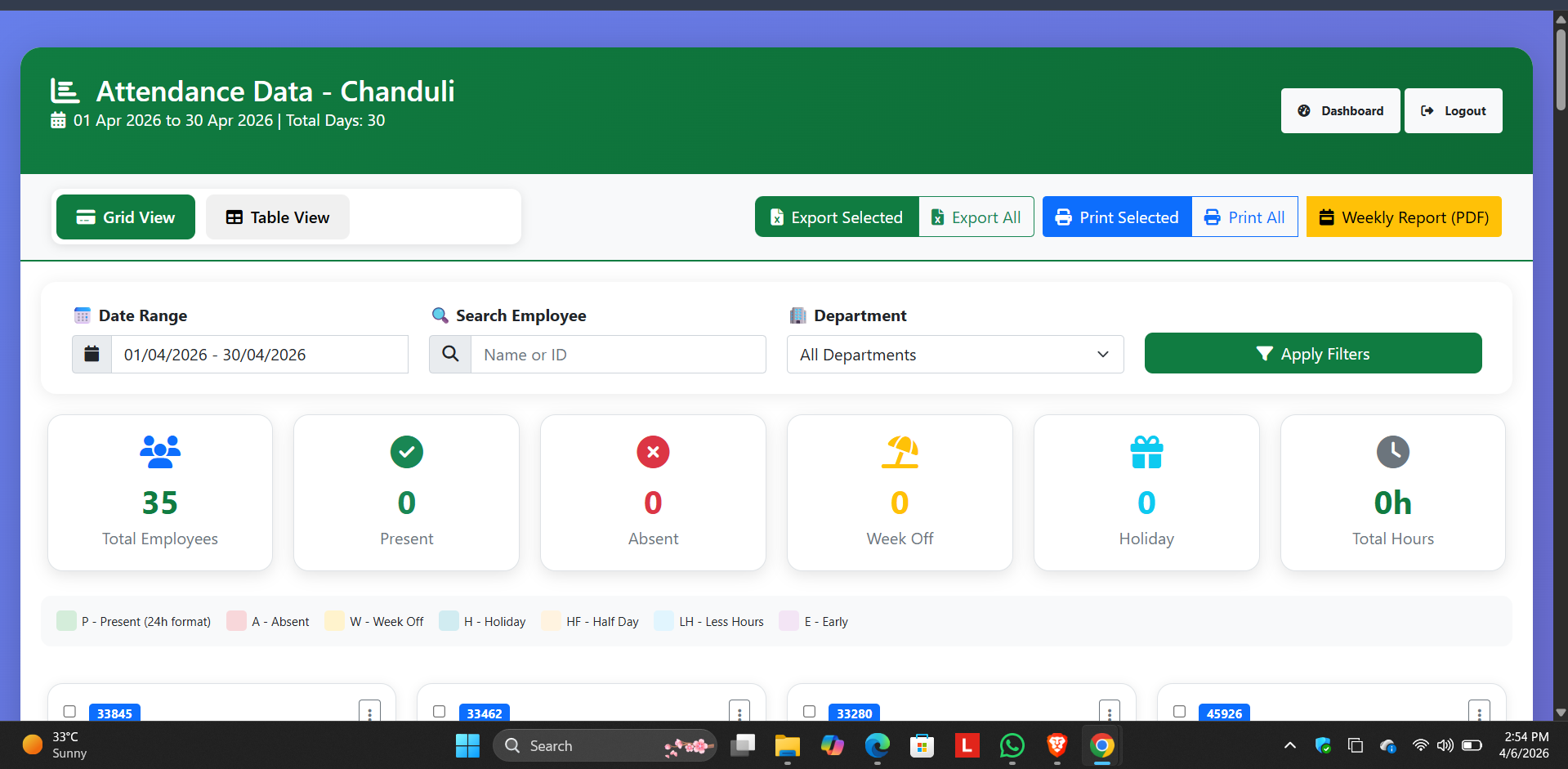Screen dimensions: 1568x769
Task: Click the calendar icon beside date range field
Action: 92,354
